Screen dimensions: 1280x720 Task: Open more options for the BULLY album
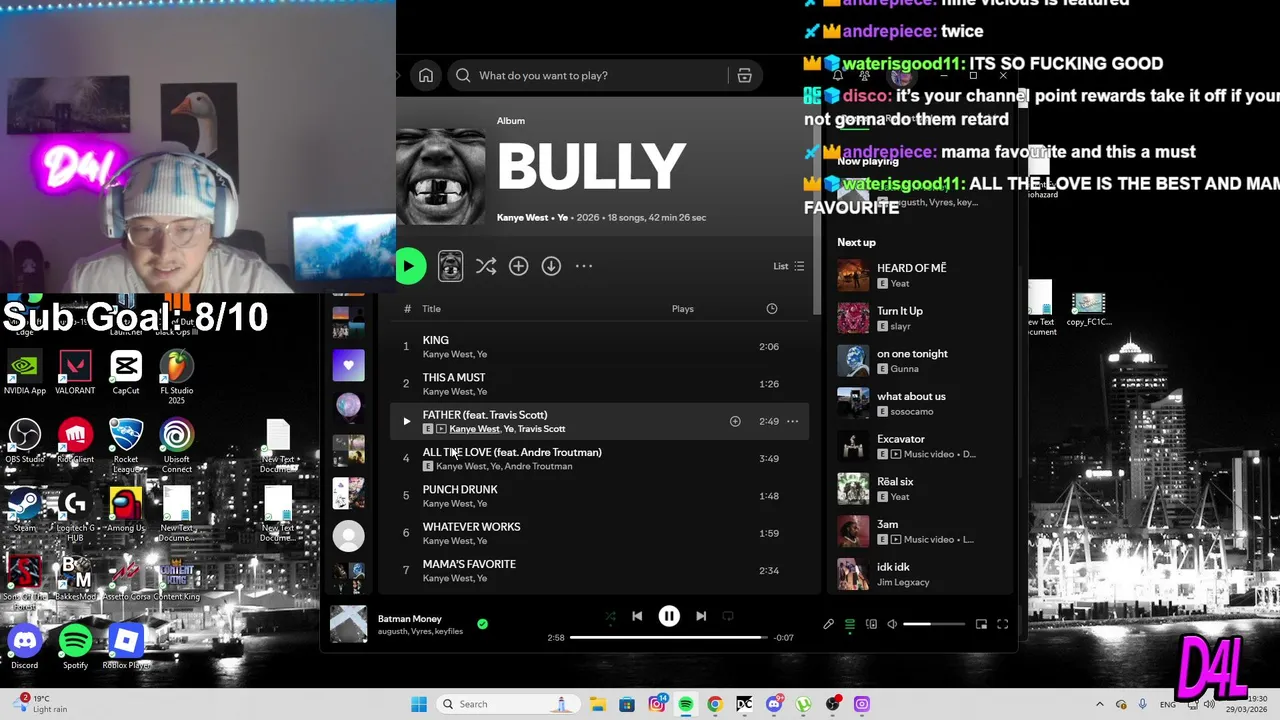click(x=584, y=266)
